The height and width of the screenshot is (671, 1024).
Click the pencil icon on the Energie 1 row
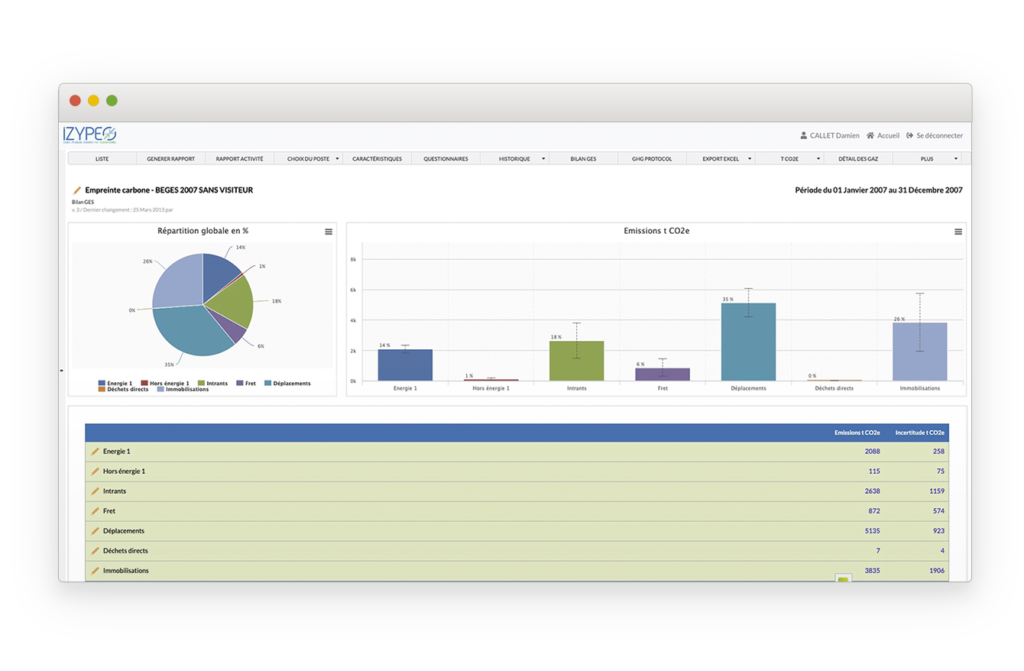pyautogui.click(x=95, y=451)
